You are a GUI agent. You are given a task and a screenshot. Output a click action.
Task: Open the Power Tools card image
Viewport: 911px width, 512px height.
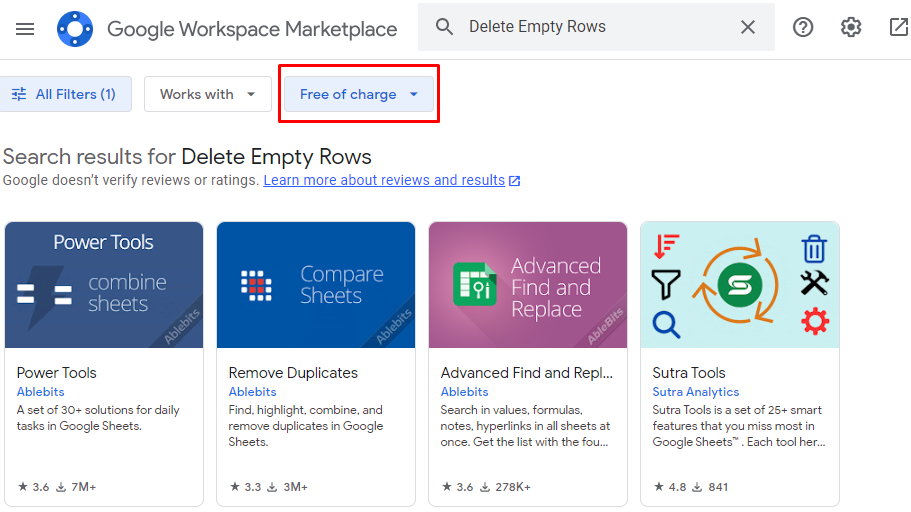coord(104,285)
